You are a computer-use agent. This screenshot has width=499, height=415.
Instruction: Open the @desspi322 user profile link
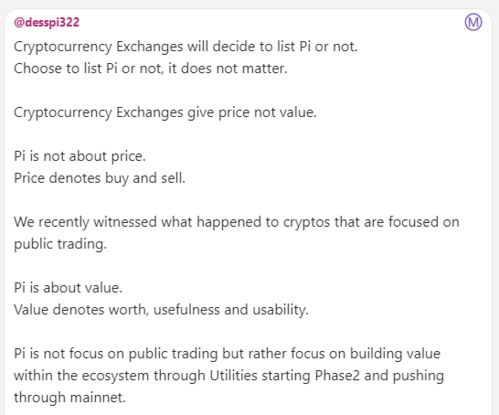coord(47,22)
